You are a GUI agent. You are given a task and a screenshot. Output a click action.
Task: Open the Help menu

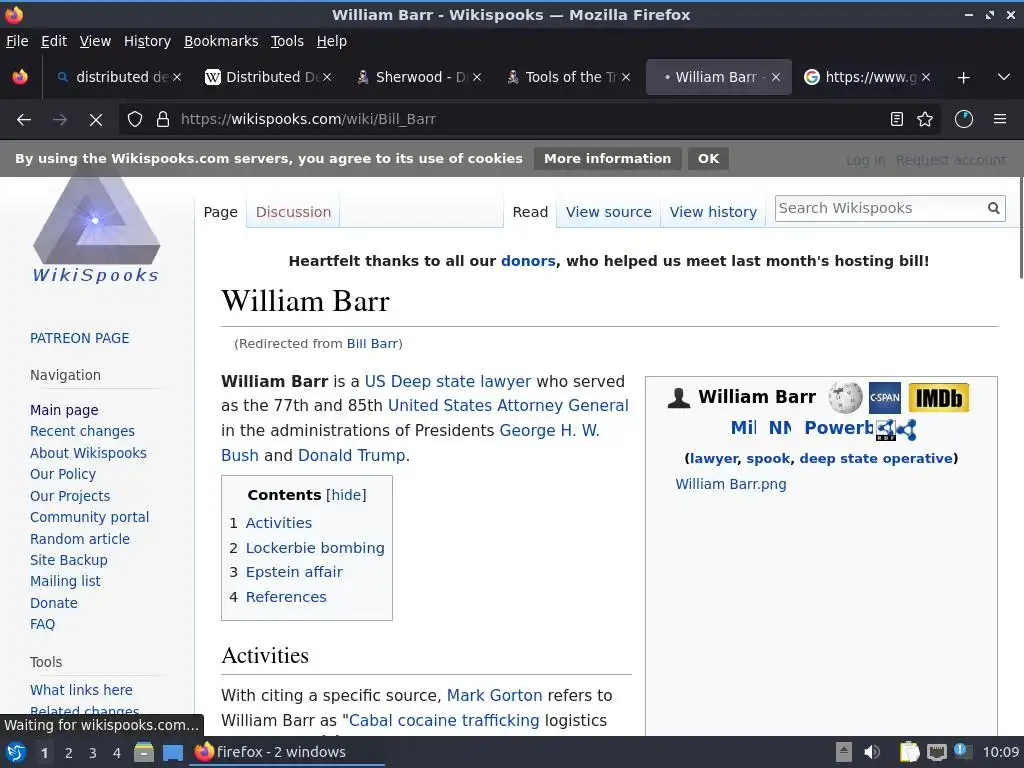[332, 41]
